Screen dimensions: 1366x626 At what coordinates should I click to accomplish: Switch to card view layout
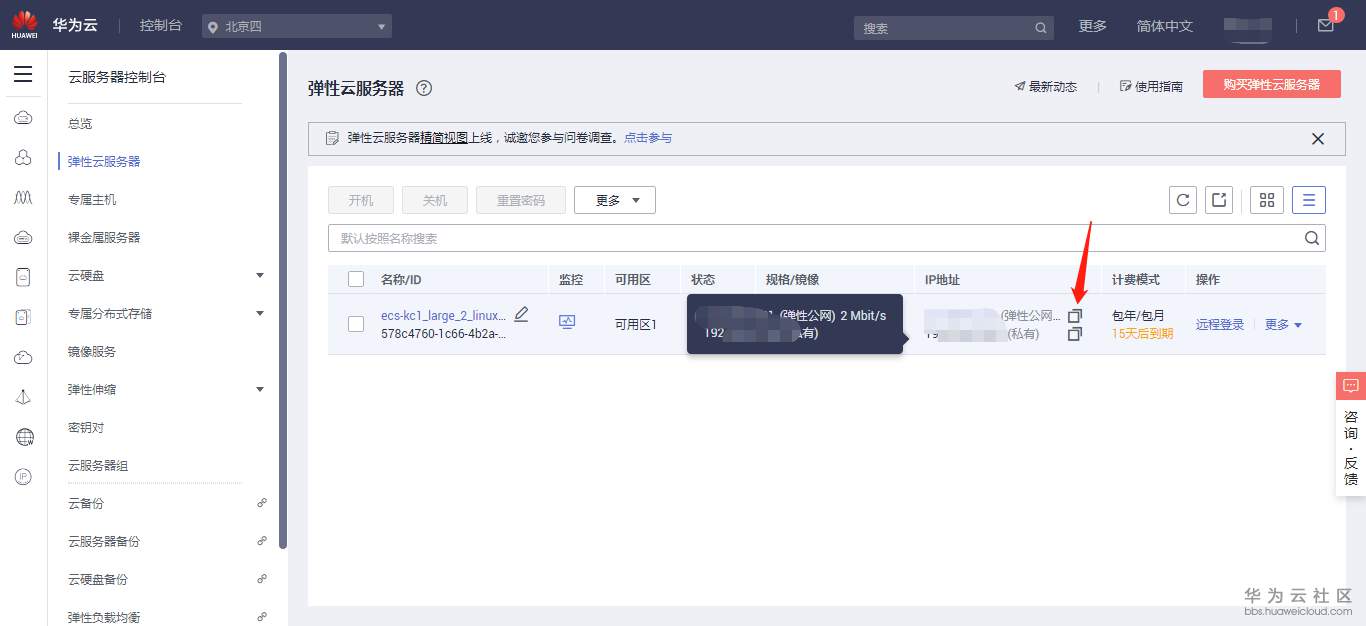[1266, 199]
